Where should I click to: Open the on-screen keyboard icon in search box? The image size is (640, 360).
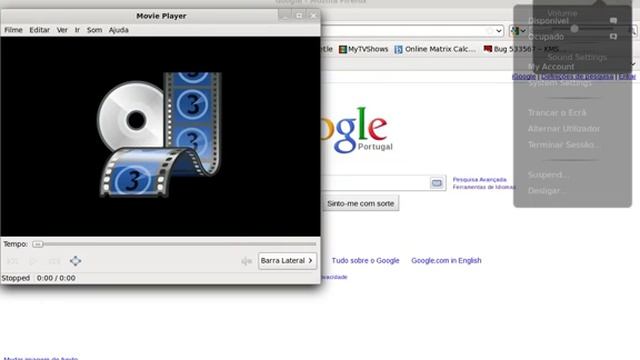(x=437, y=183)
